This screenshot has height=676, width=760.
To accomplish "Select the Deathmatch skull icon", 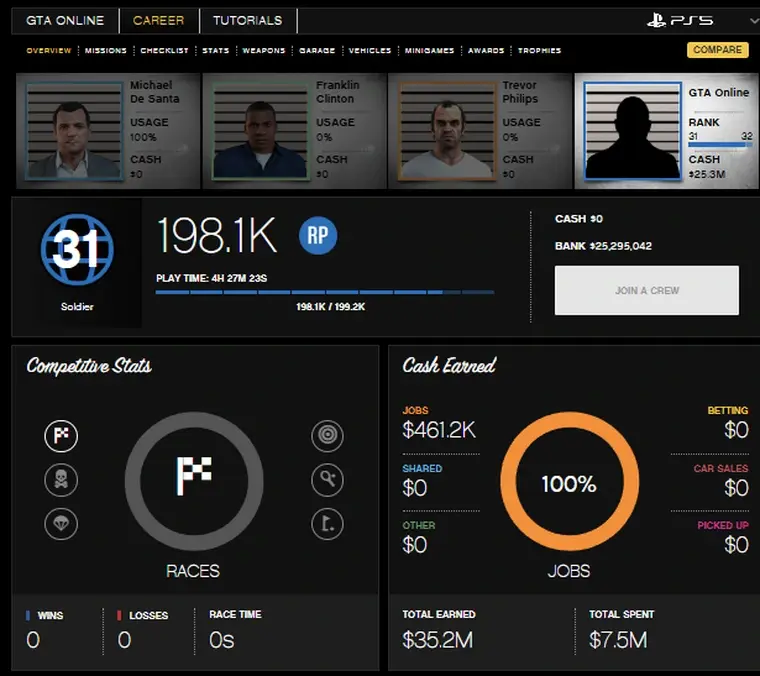I will click(61, 480).
